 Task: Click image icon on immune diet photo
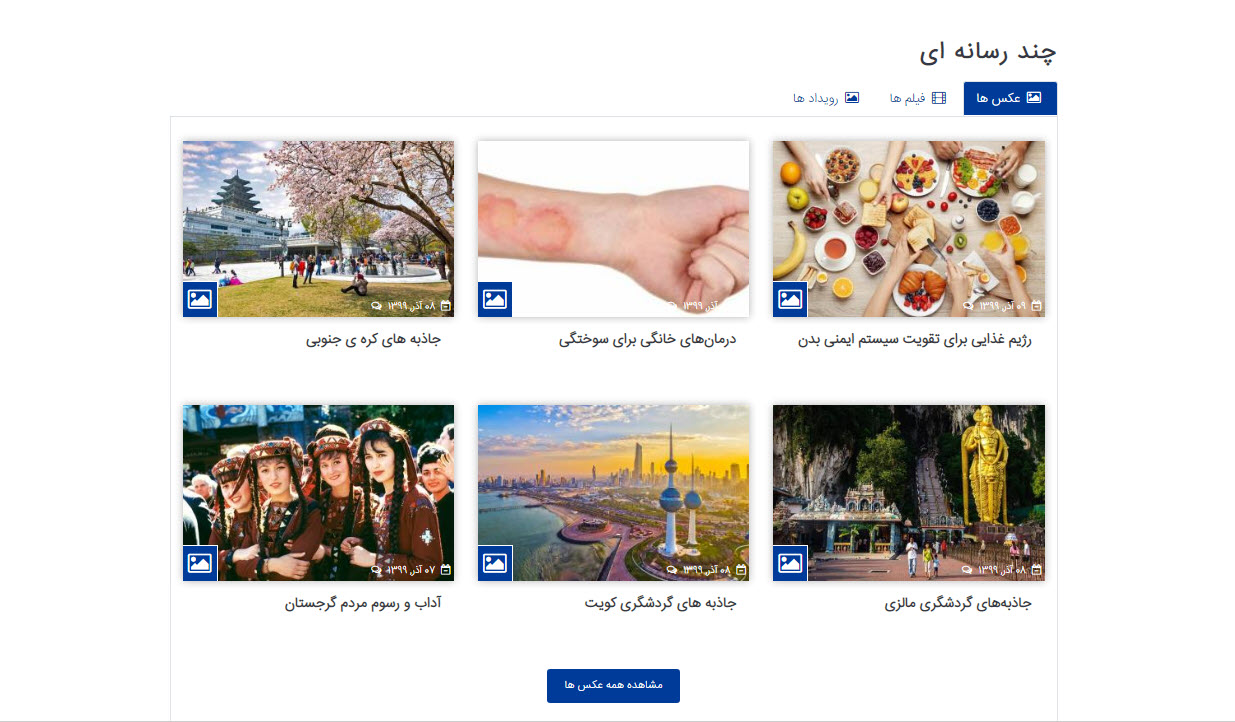pyautogui.click(x=790, y=299)
